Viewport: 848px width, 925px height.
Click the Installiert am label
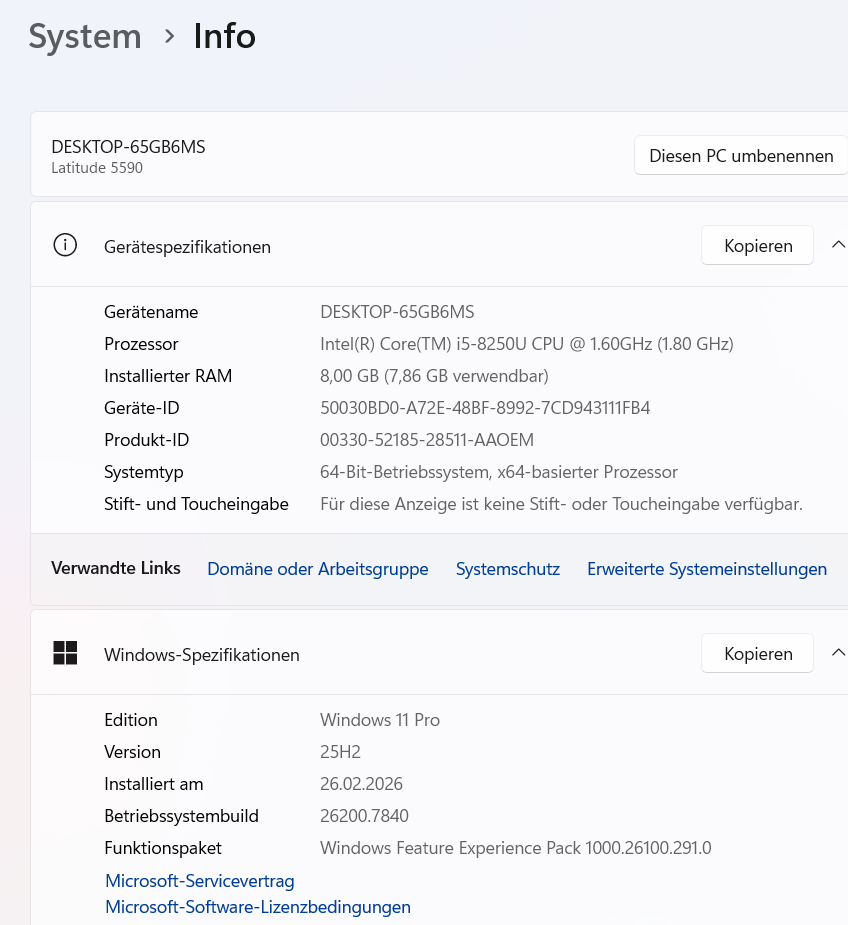(153, 784)
